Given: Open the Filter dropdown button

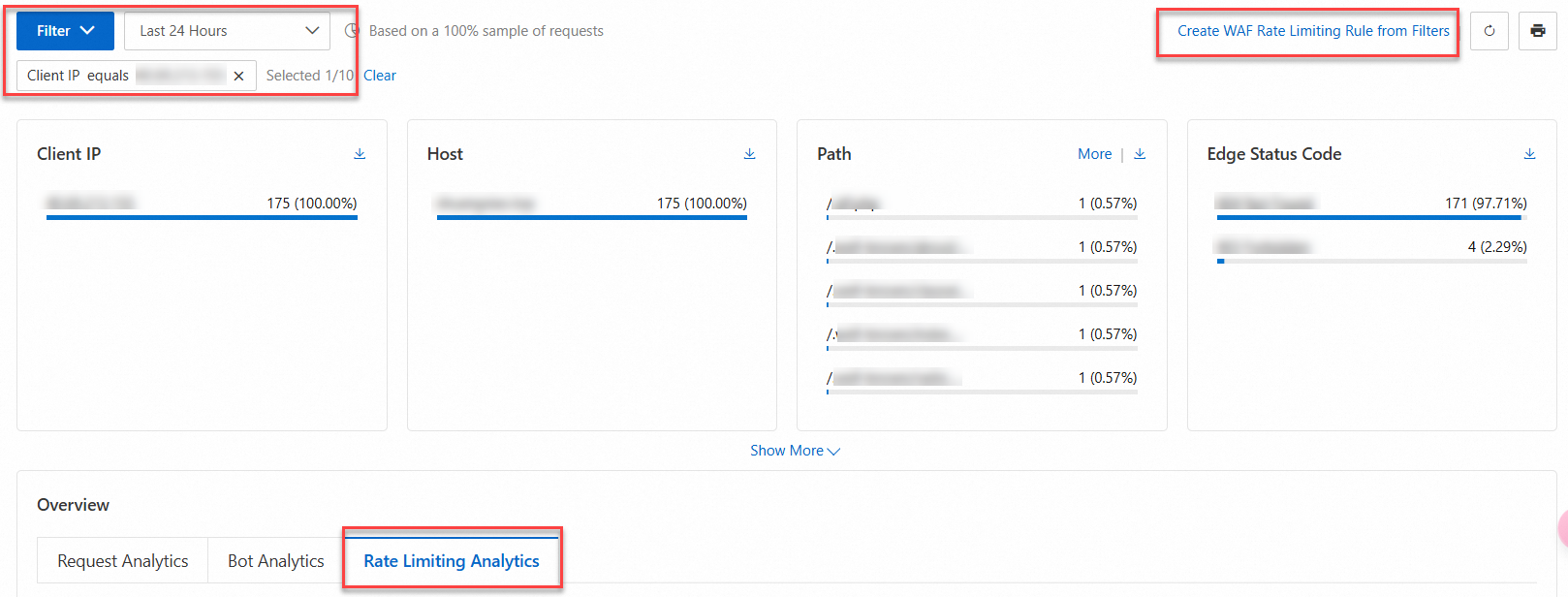Looking at the screenshot, I should pyautogui.click(x=65, y=31).
